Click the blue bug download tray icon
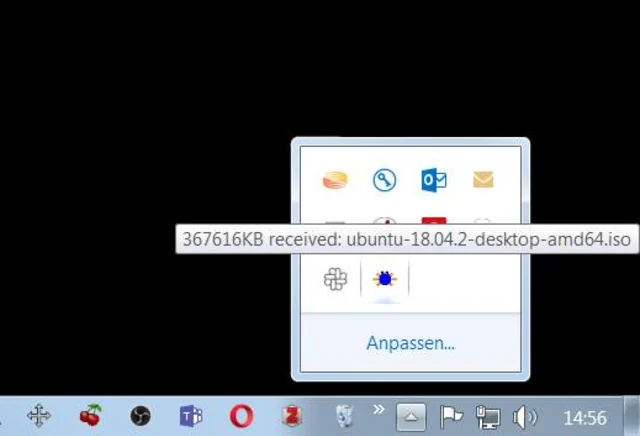640x436 pixels. pos(384,279)
